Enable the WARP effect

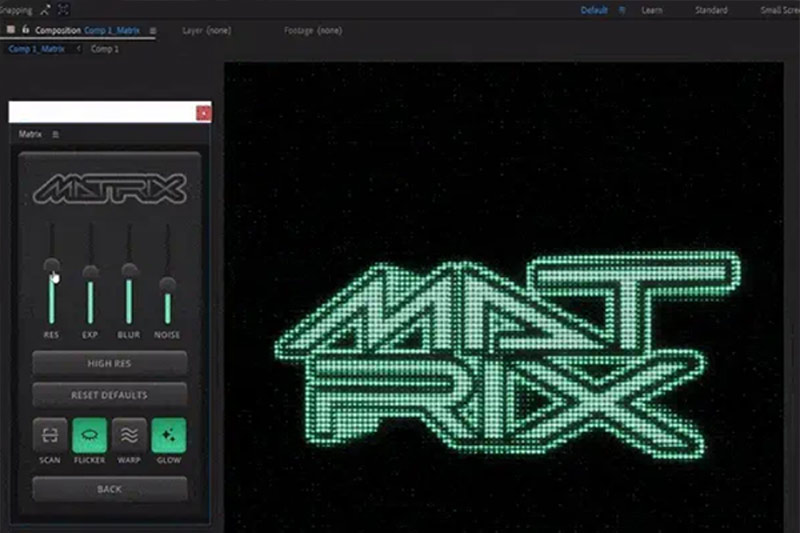tap(128, 436)
